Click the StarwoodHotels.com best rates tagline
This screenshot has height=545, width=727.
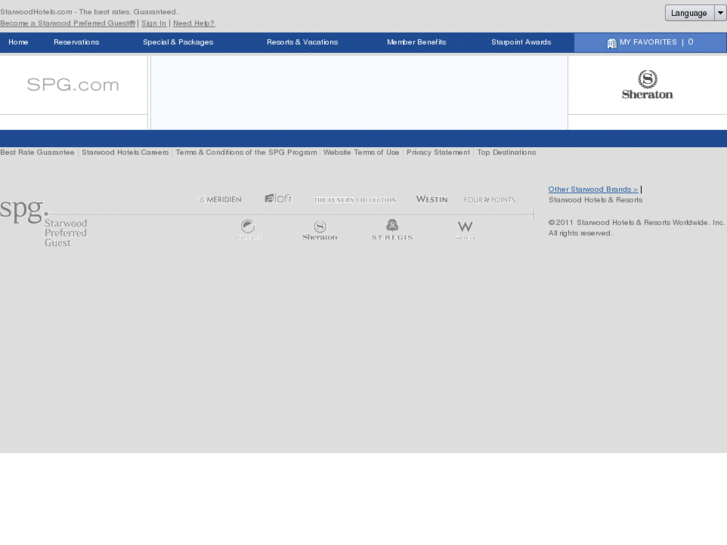pyautogui.click(x=89, y=12)
